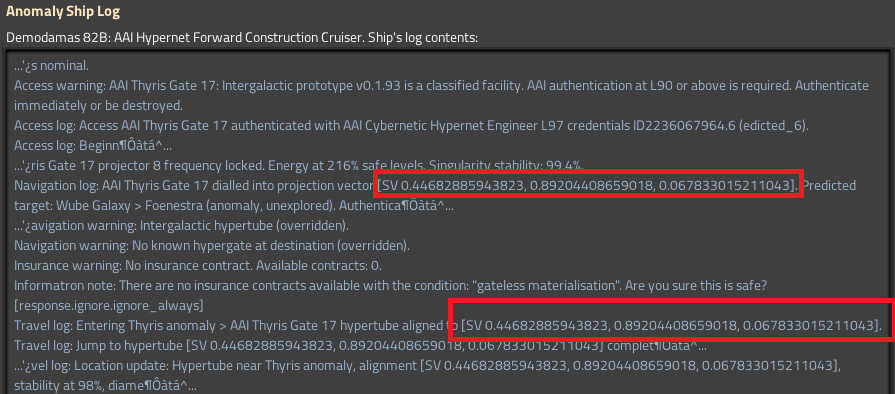The image size is (895, 394).
Task: Click Intergalactic hypertube (overridden) warning line
Action: point(181,226)
